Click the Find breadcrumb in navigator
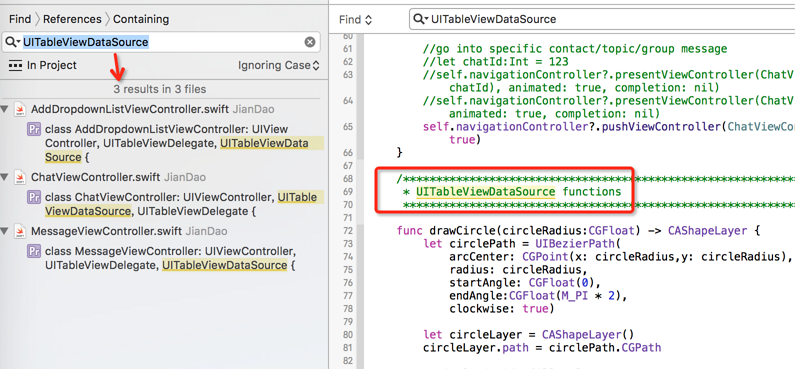The height and width of the screenshot is (369, 795). 20,19
